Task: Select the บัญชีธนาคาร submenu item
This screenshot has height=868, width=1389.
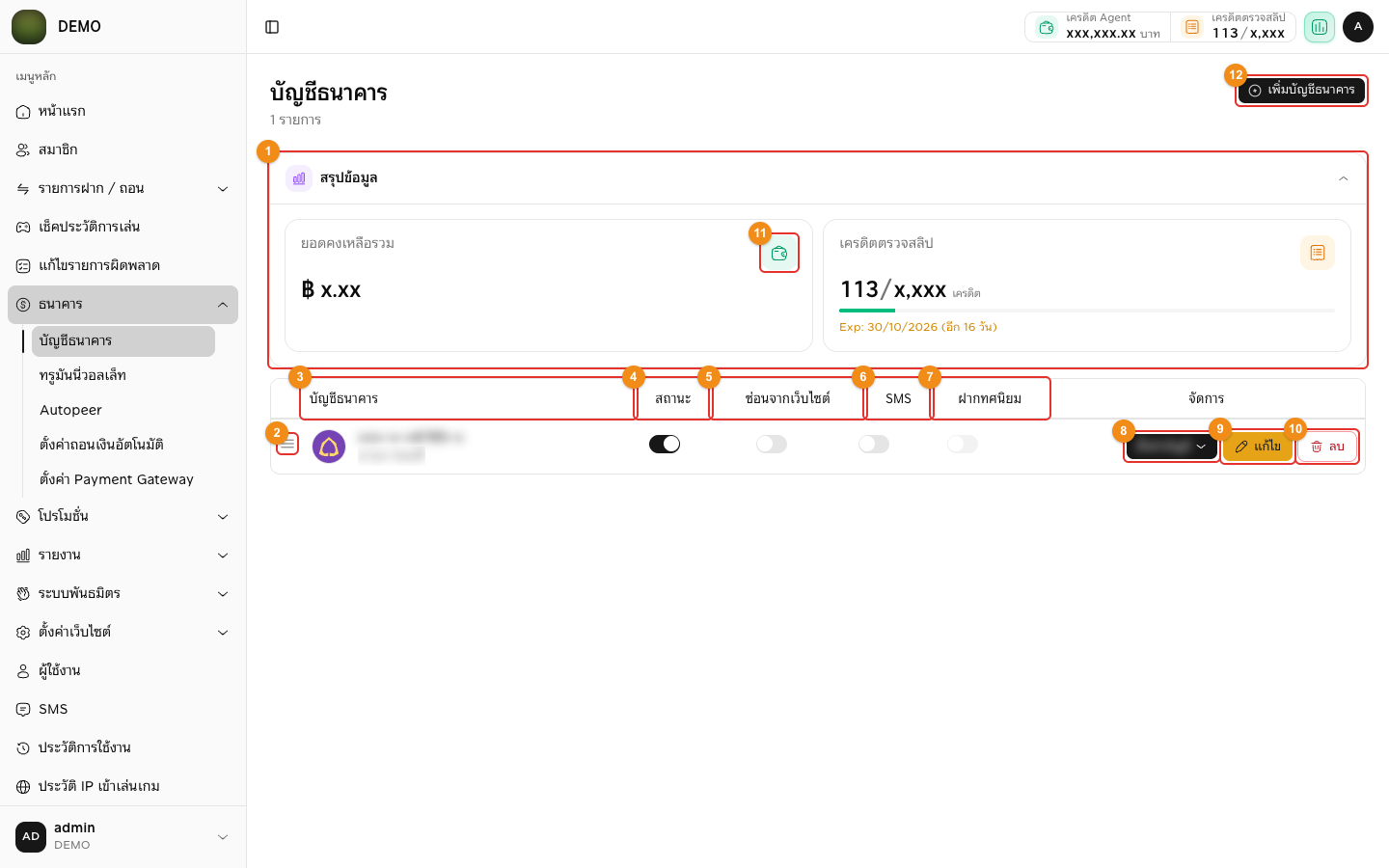Action: pos(123,341)
